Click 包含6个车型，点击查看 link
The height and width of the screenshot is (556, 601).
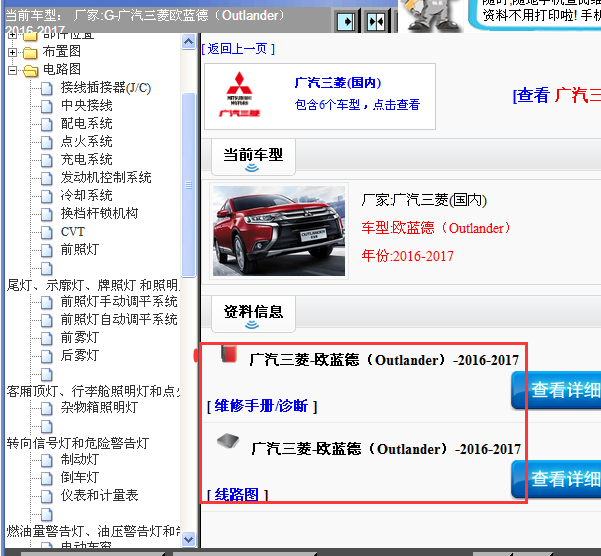point(357,104)
